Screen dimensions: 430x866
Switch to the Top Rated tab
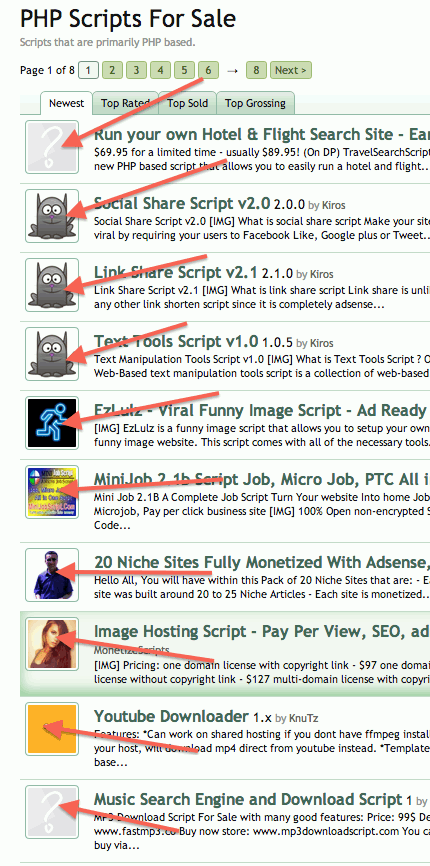(125, 103)
